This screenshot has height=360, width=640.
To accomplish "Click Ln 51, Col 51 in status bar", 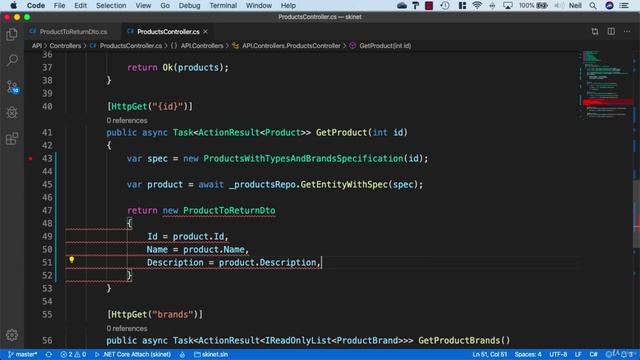I will tap(490, 354).
